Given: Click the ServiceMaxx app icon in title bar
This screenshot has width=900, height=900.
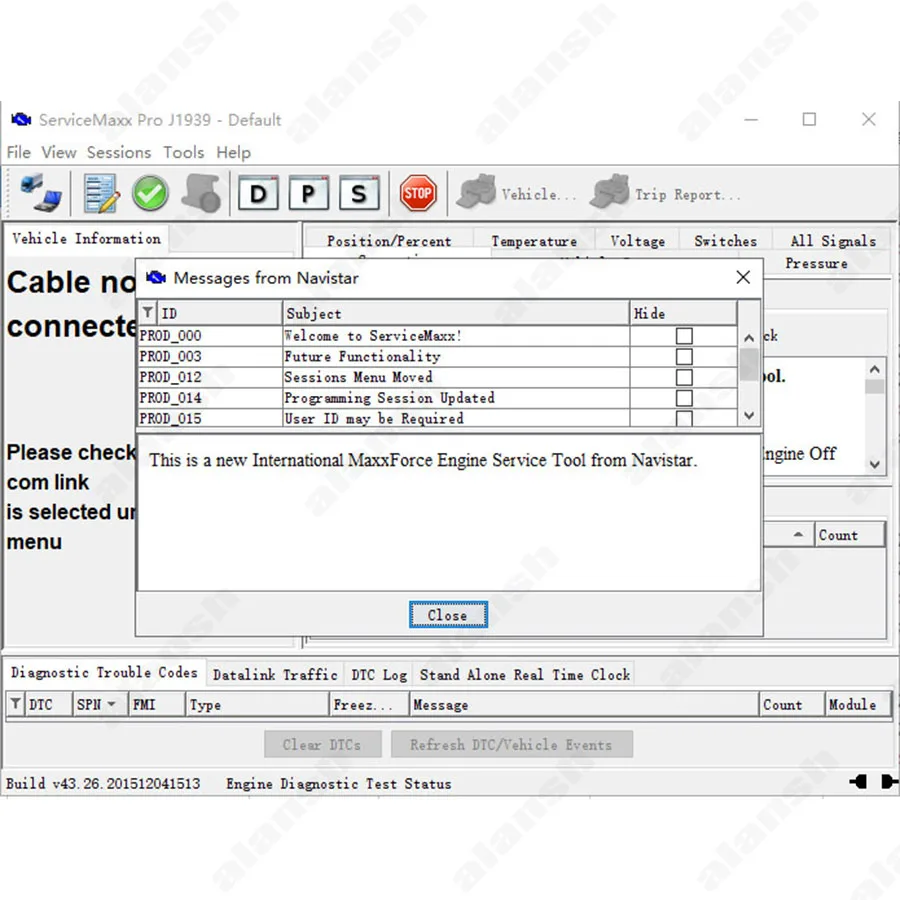Looking at the screenshot, I should tap(21, 119).
